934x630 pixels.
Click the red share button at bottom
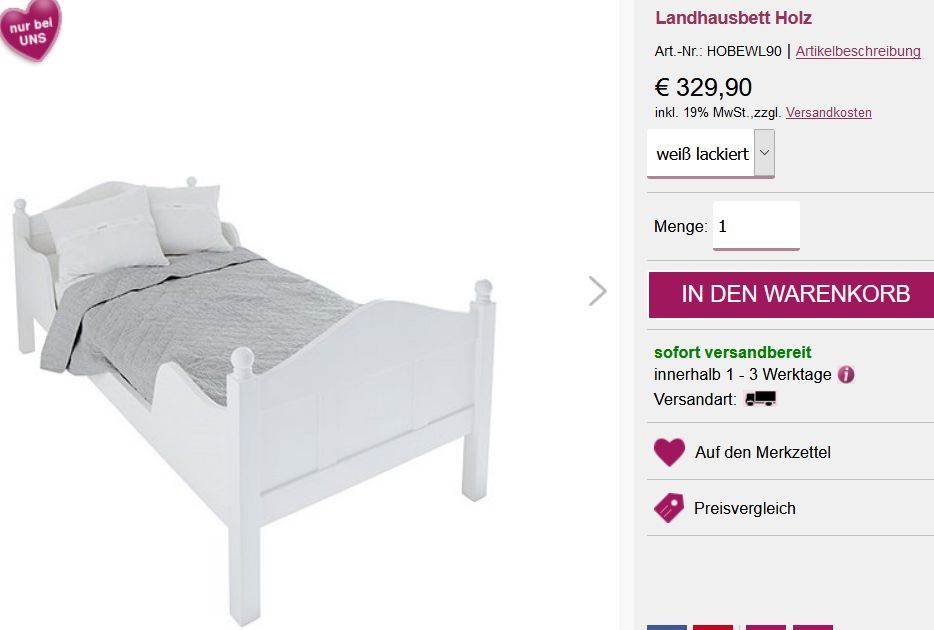coord(713,628)
